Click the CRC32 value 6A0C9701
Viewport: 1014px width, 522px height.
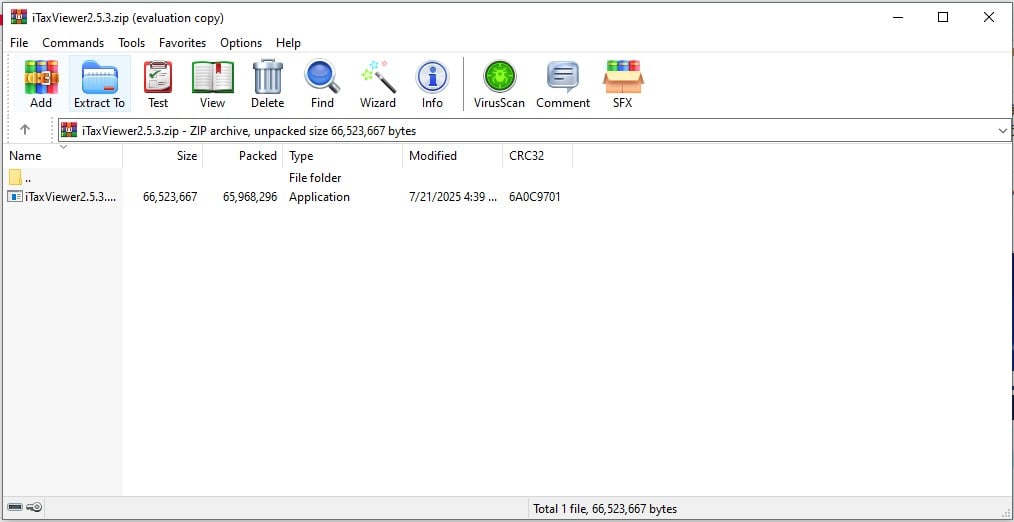(x=535, y=197)
